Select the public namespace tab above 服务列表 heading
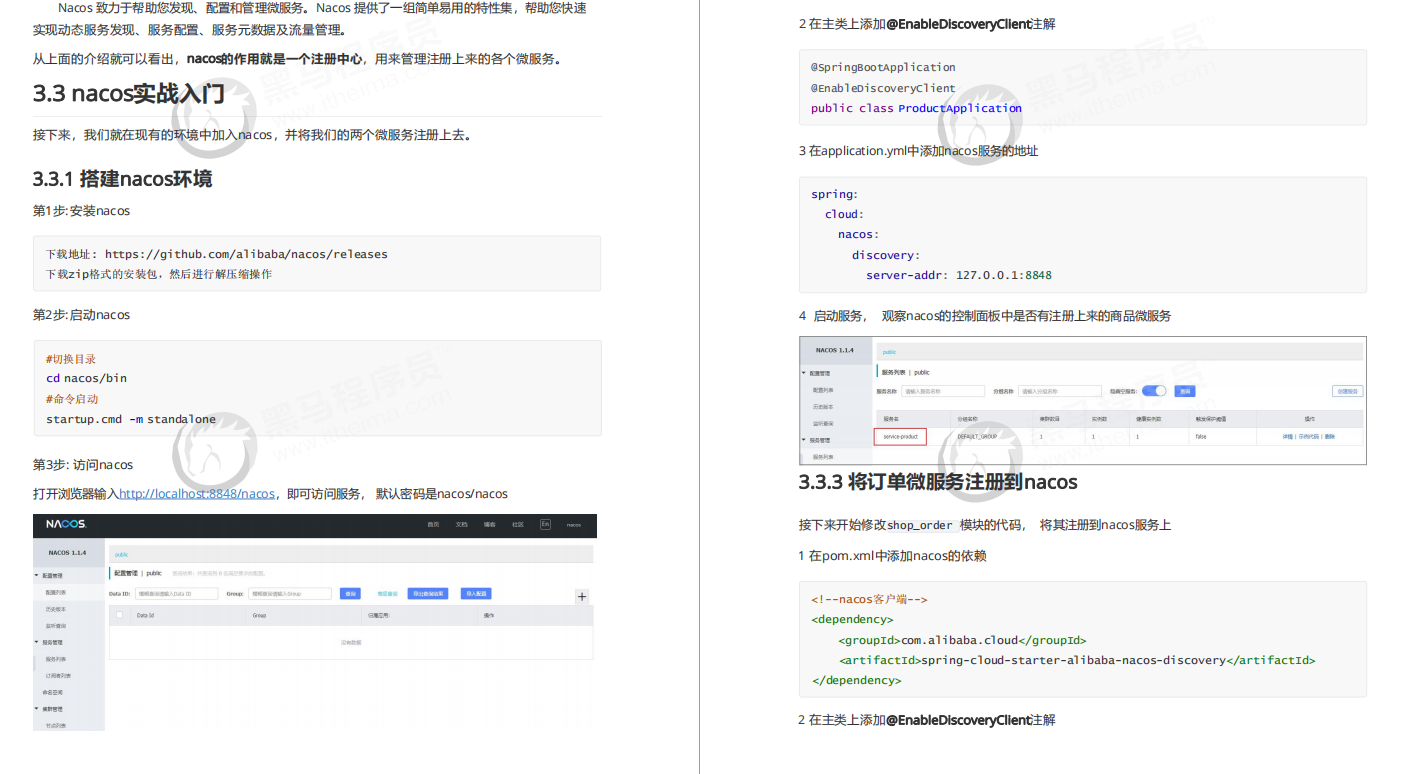The height and width of the screenshot is (774, 1406). [x=889, y=352]
